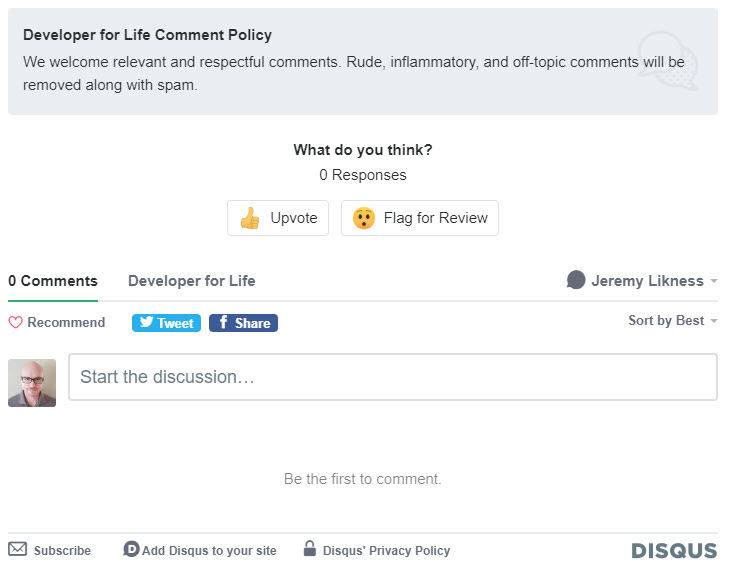Click the 0 Responses text

tap(363, 175)
